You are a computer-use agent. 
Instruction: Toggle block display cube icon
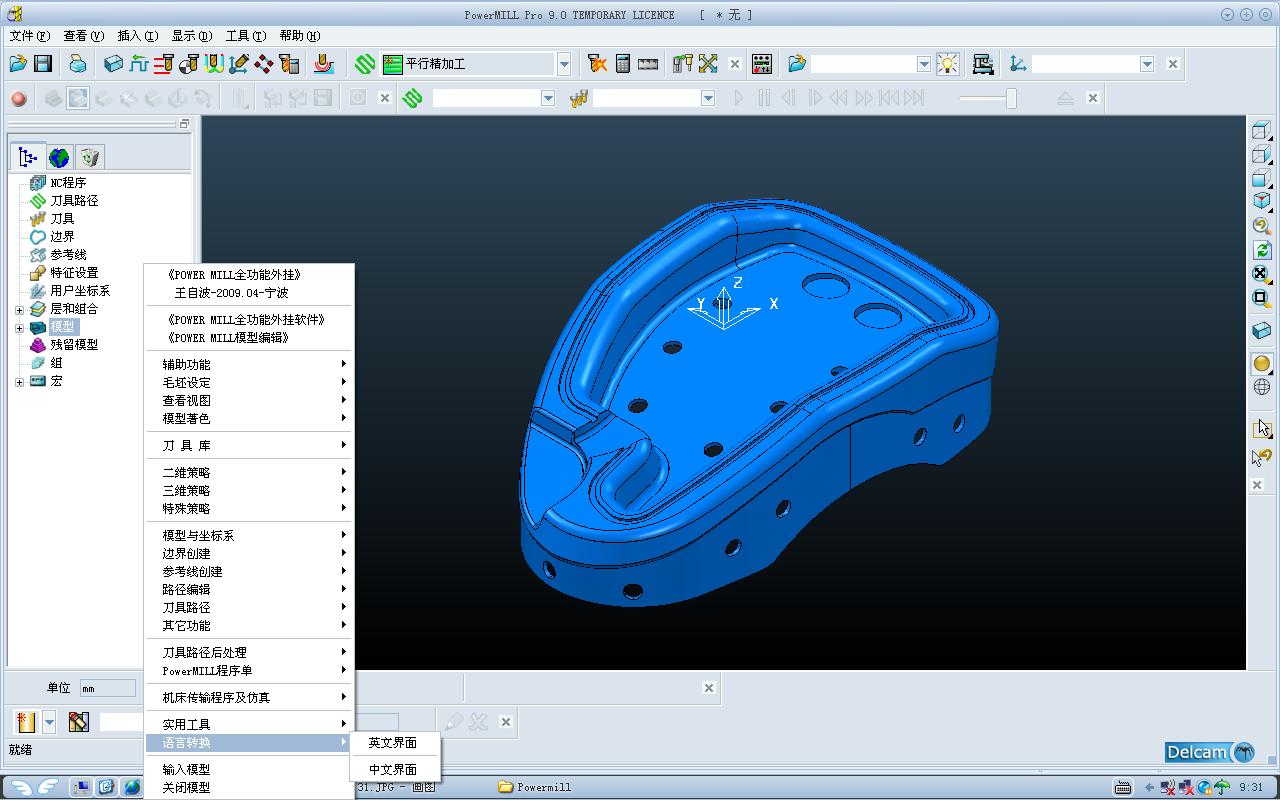click(1261, 330)
